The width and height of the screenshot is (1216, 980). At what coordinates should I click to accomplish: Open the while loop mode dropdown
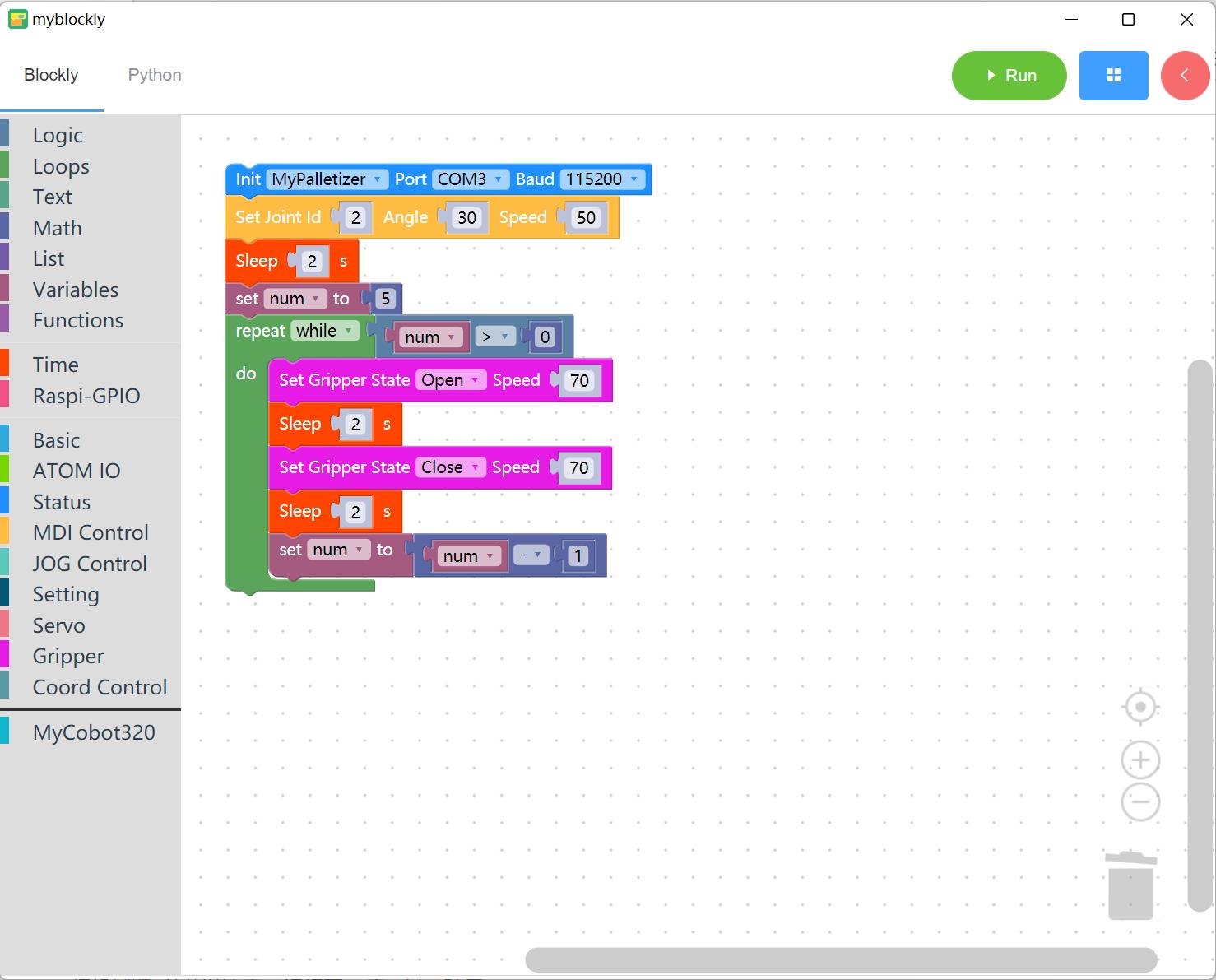point(324,331)
